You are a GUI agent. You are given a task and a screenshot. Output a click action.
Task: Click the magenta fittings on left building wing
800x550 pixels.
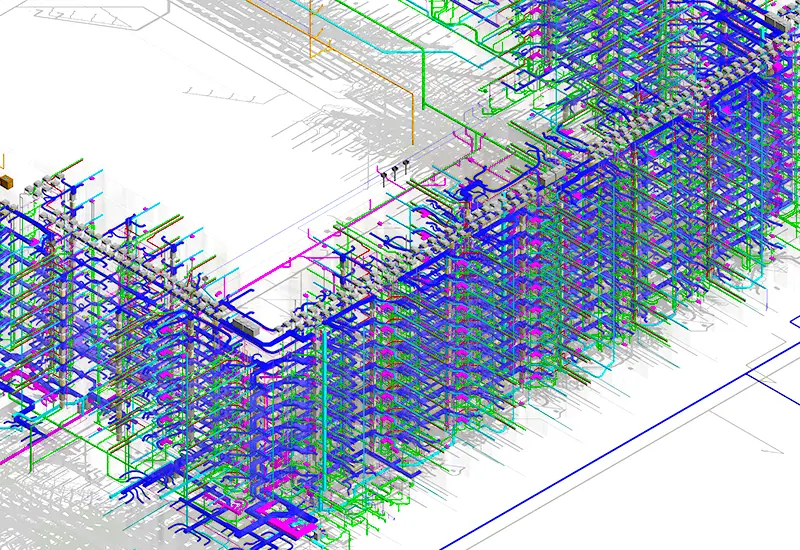pyautogui.click(x=20, y=378)
